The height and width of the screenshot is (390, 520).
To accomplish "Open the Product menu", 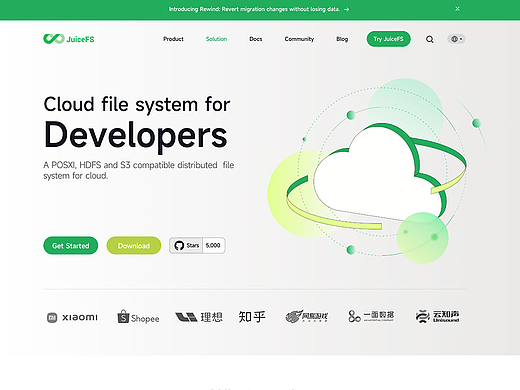I will tap(173, 39).
